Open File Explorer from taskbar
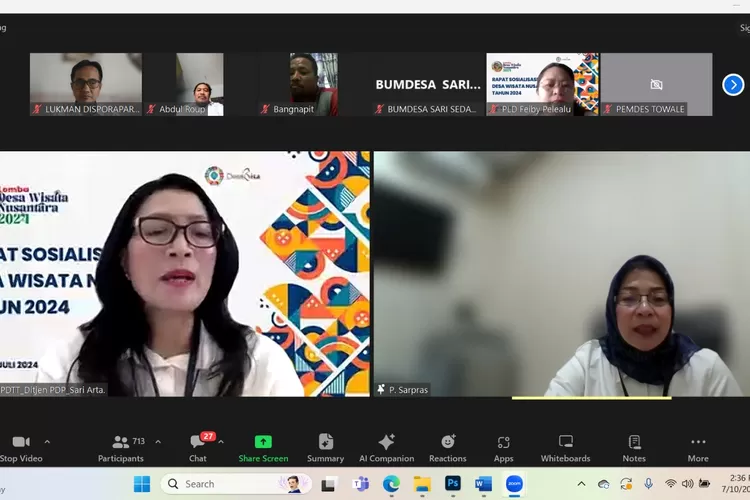This screenshot has height=500, width=750. coord(422,484)
